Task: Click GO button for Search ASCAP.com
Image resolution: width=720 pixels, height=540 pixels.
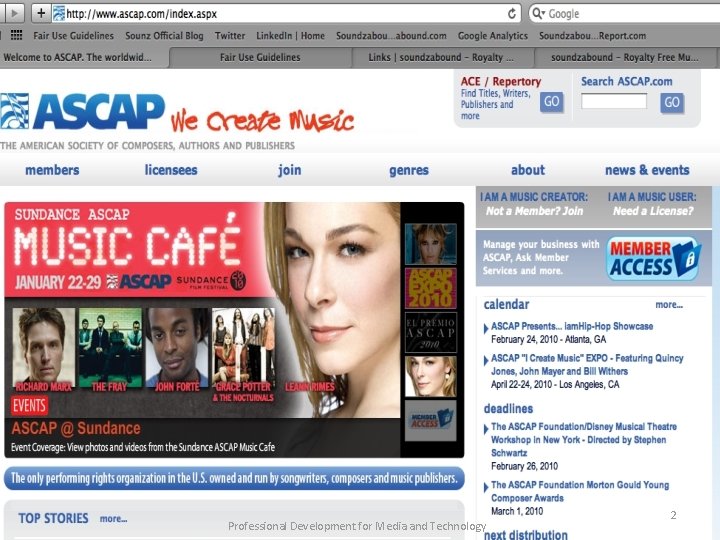Action: [x=672, y=102]
